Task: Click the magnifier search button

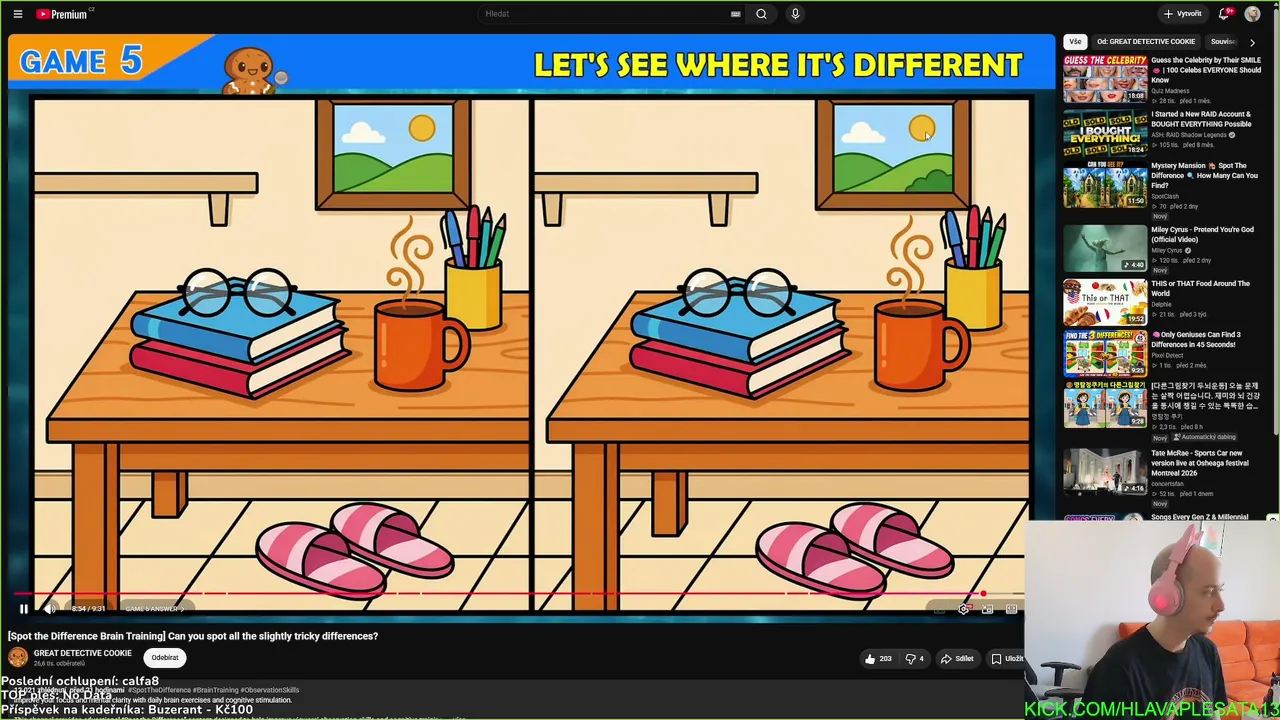Action: pos(761,14)
